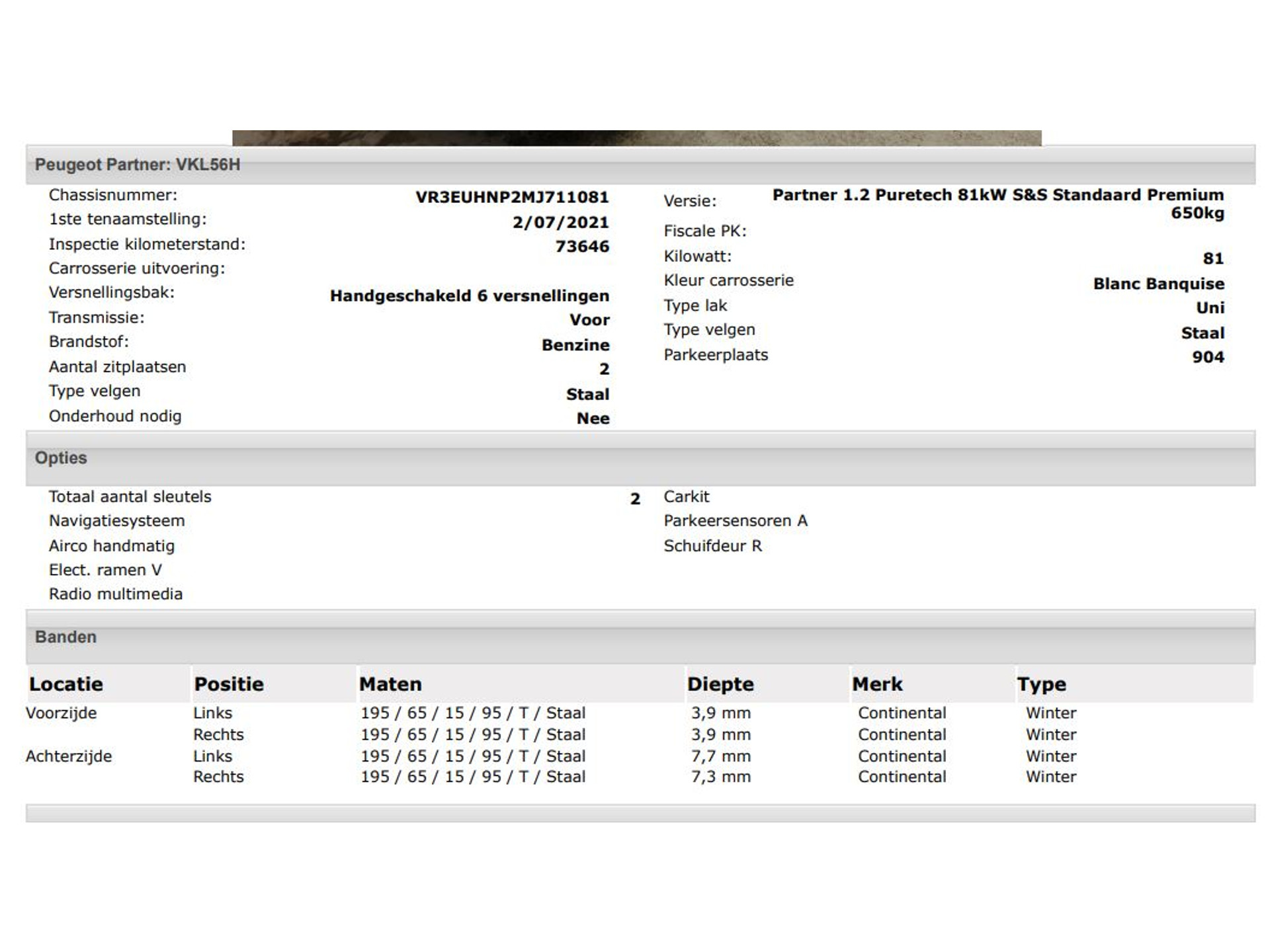The width and height of the screenshot is (1270, 952).
Task: Click the Voorzijde location label
Action: [x=61, y=713]
